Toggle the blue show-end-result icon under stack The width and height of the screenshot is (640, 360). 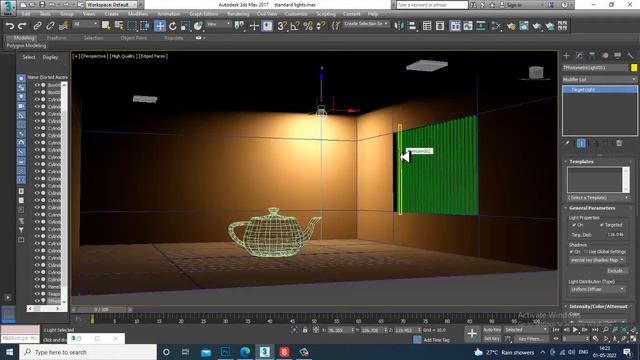(581, 143)
